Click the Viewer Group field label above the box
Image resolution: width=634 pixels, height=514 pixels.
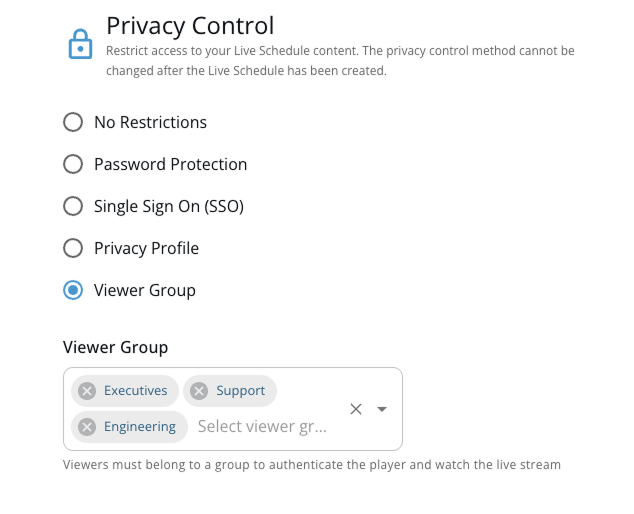click(115, 347)
